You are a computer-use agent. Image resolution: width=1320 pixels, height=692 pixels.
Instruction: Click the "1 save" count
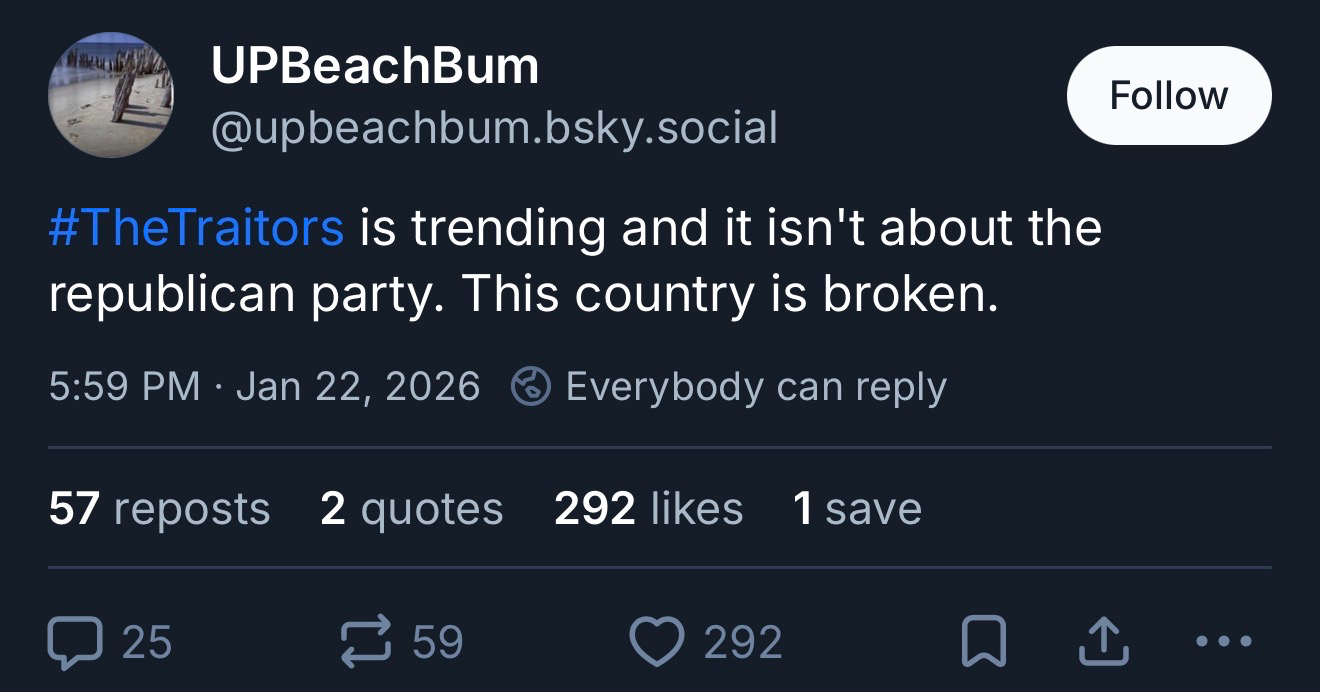[x=856, y=509]
